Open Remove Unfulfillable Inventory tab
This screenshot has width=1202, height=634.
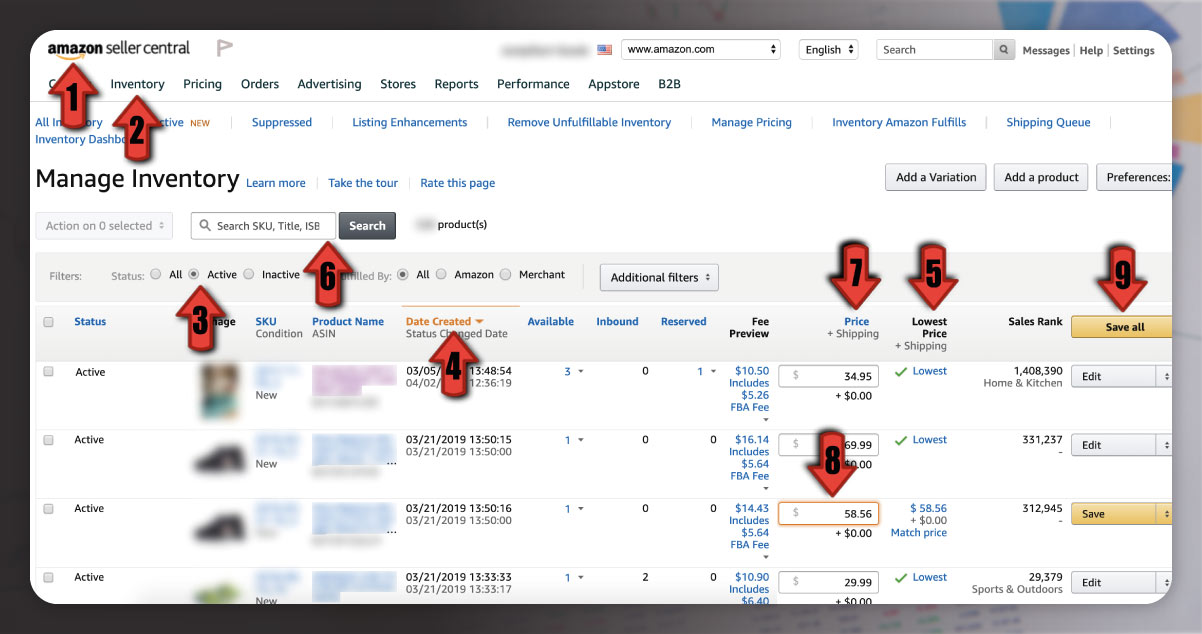pos(589,122)
